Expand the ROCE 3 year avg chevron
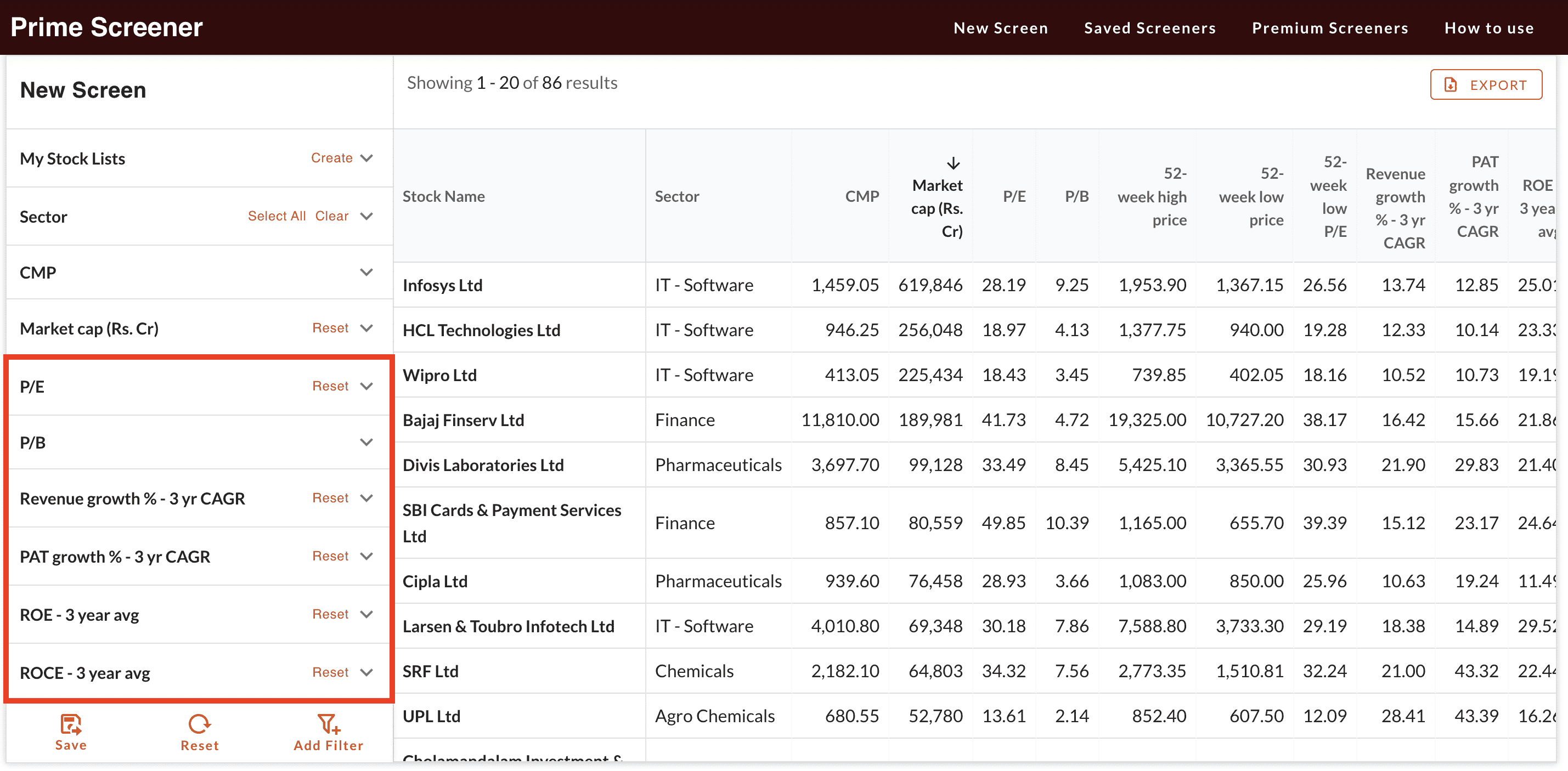This screenshot has width=1568, height=771. coord(366,672)
